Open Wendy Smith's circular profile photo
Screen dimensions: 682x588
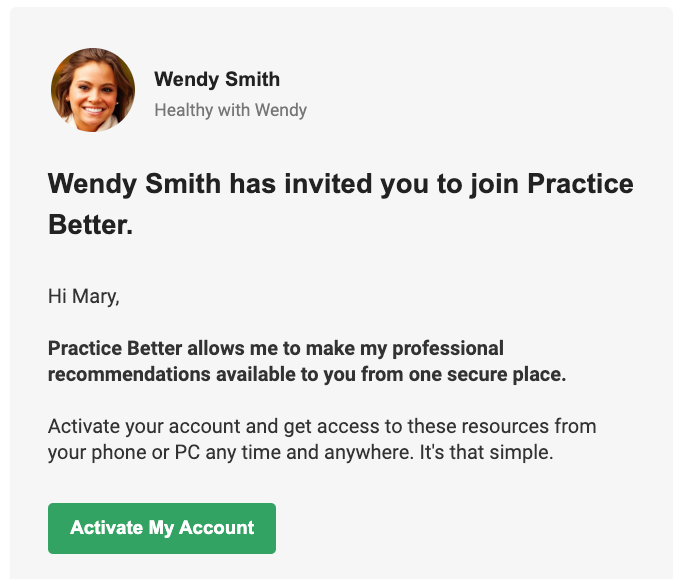tap(93, 90)
